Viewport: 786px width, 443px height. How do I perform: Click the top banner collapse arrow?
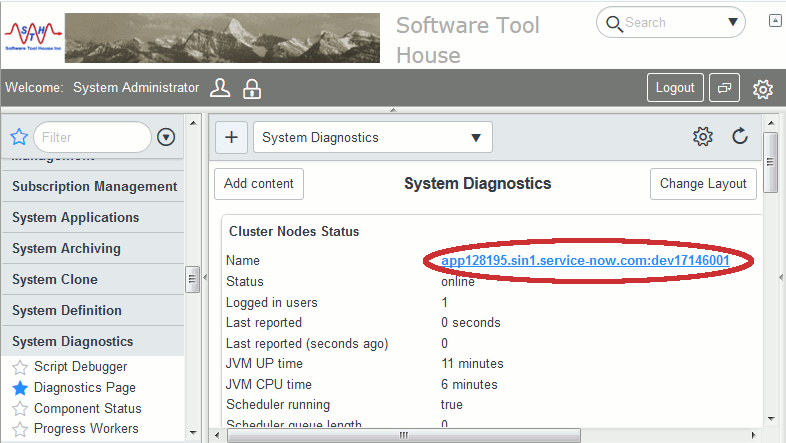point(393,110)
